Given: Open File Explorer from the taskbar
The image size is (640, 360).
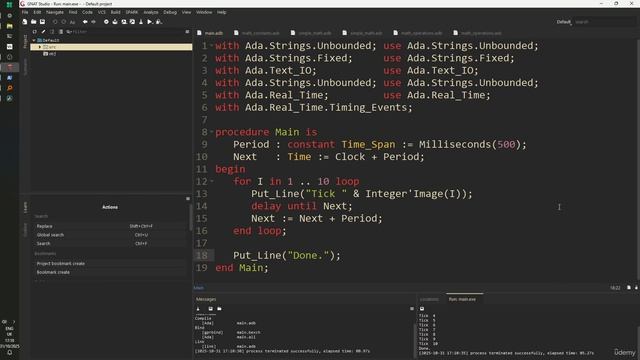Looking at the screenshot, I should (x=9, y=26).
